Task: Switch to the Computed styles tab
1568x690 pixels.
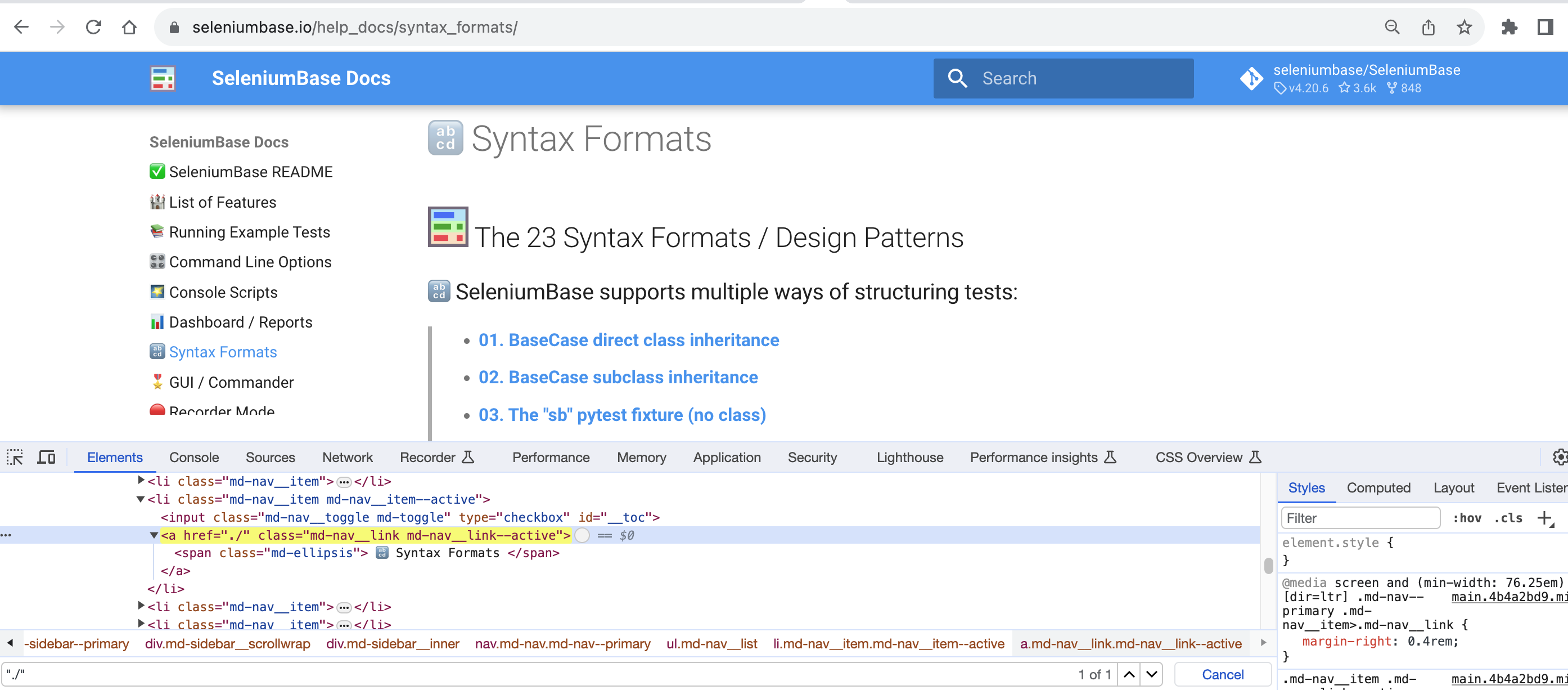Action: (x=1378, y=487)
